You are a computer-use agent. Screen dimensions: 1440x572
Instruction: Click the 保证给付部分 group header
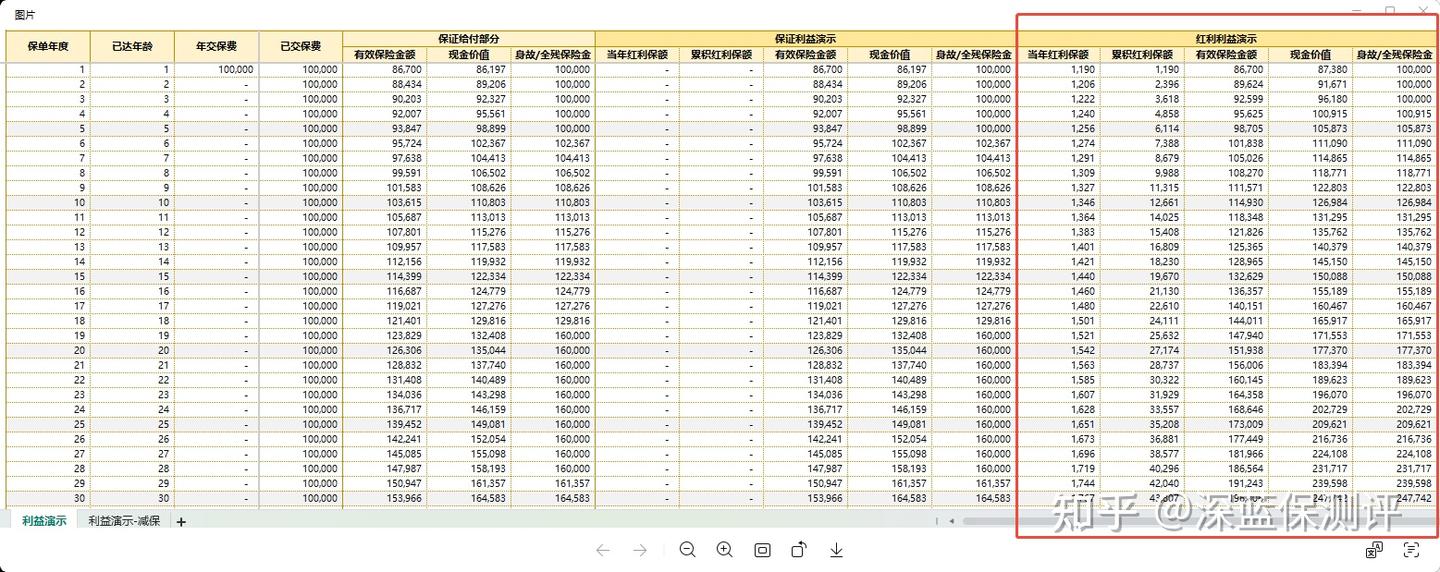(468, 38)
